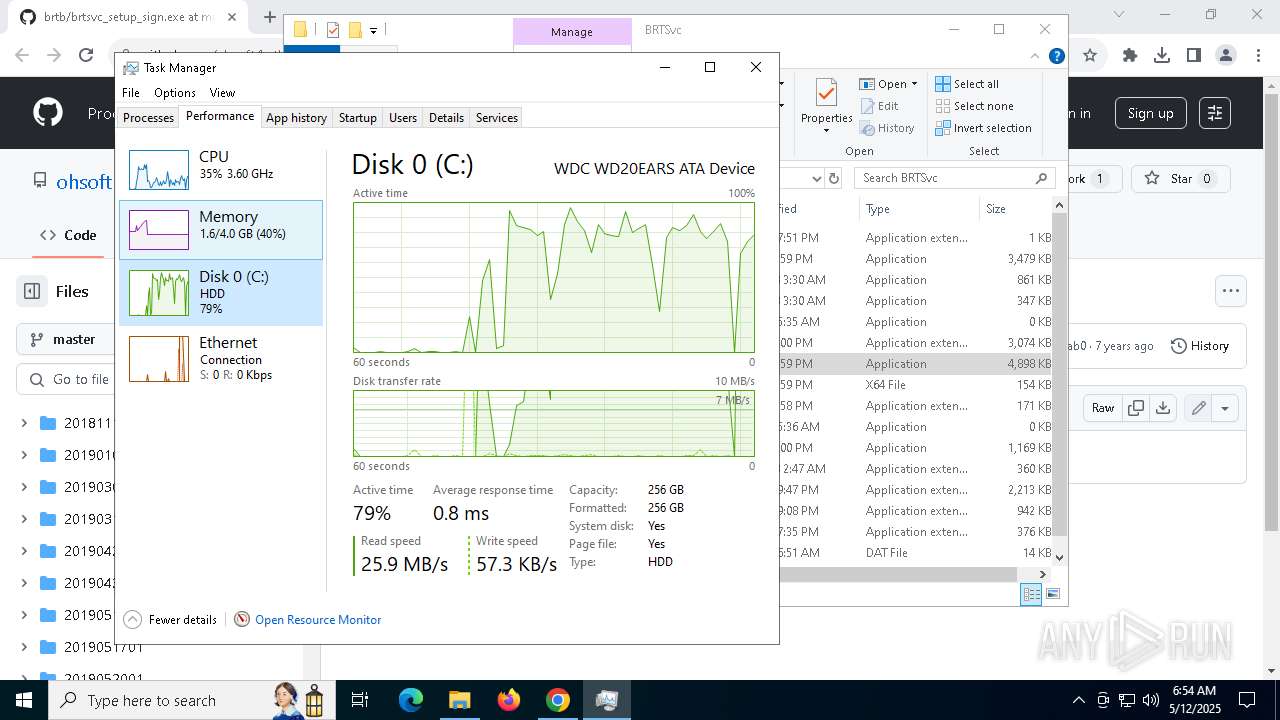
Task: Click the GitHub logo
Action: pos(48,113)
